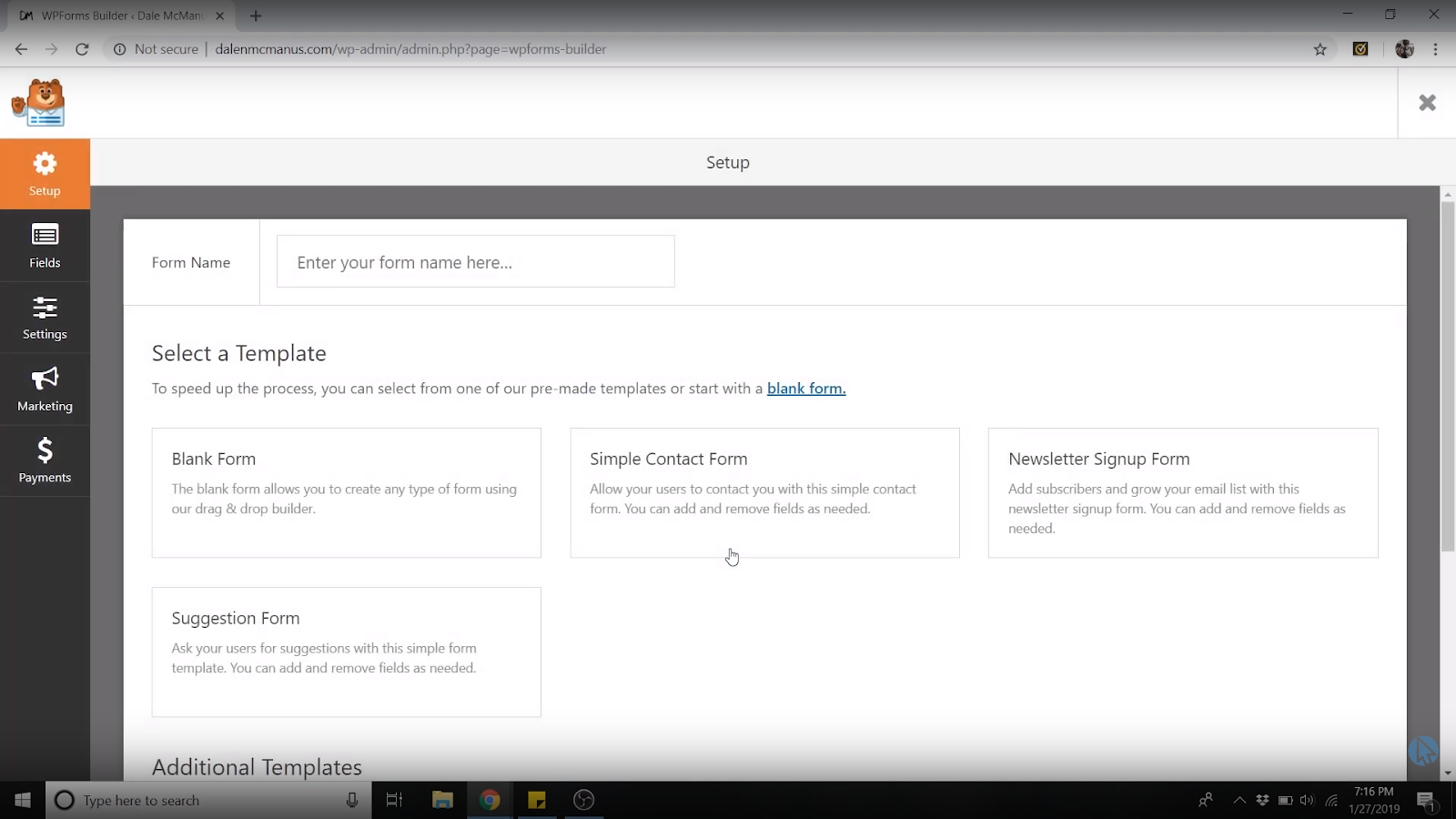Open Sticky Notes in the taskbar
1456x819 pixels.
coord(537,800)
